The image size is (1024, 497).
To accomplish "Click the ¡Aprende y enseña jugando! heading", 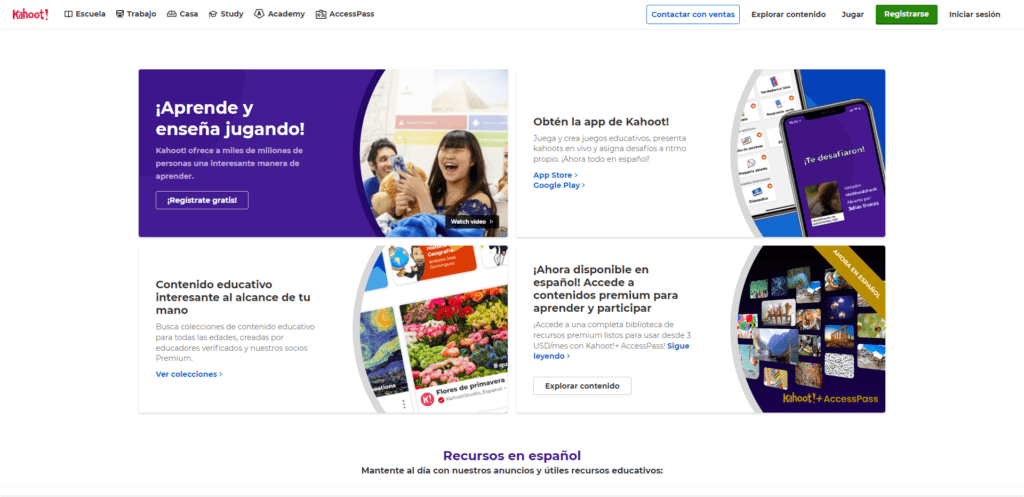I will pos(230,118).
